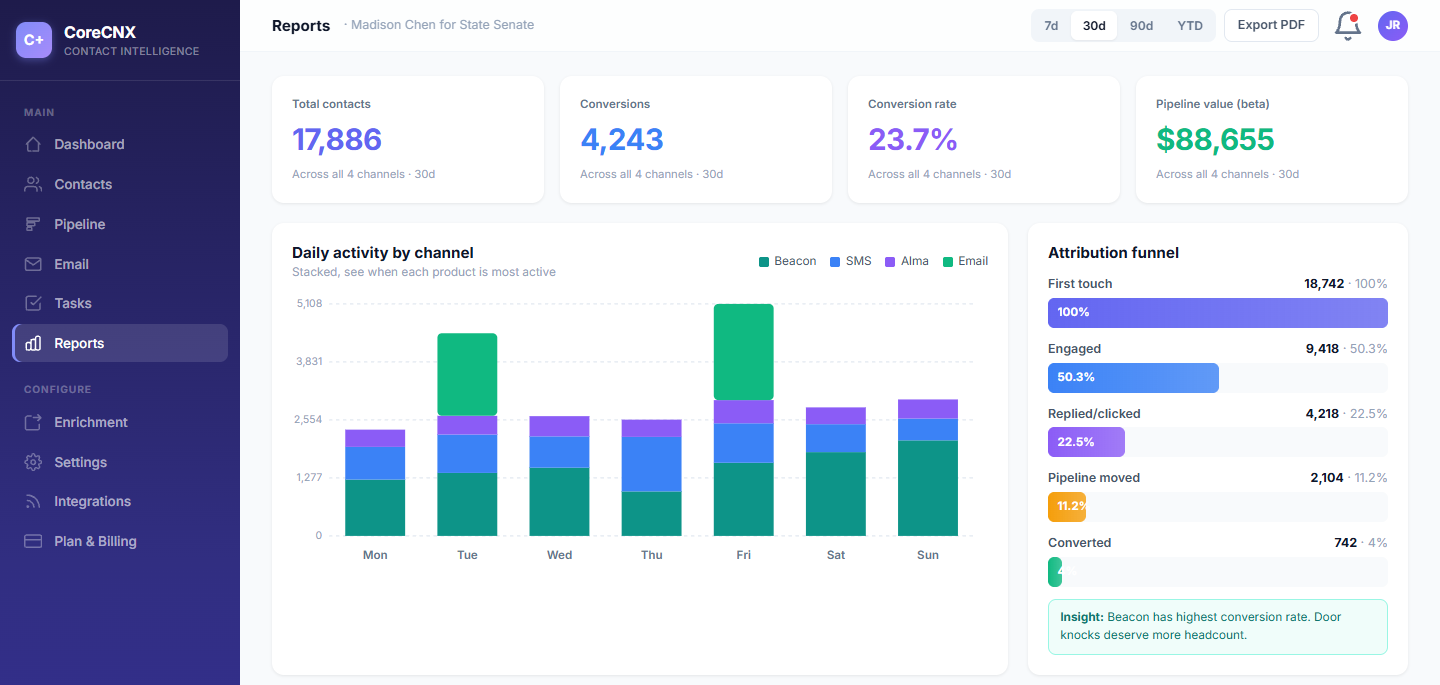Viewport: 1440px width, 685px height.
Task: Click Tuesday's green Email bar segment
Action: point(467,374)
